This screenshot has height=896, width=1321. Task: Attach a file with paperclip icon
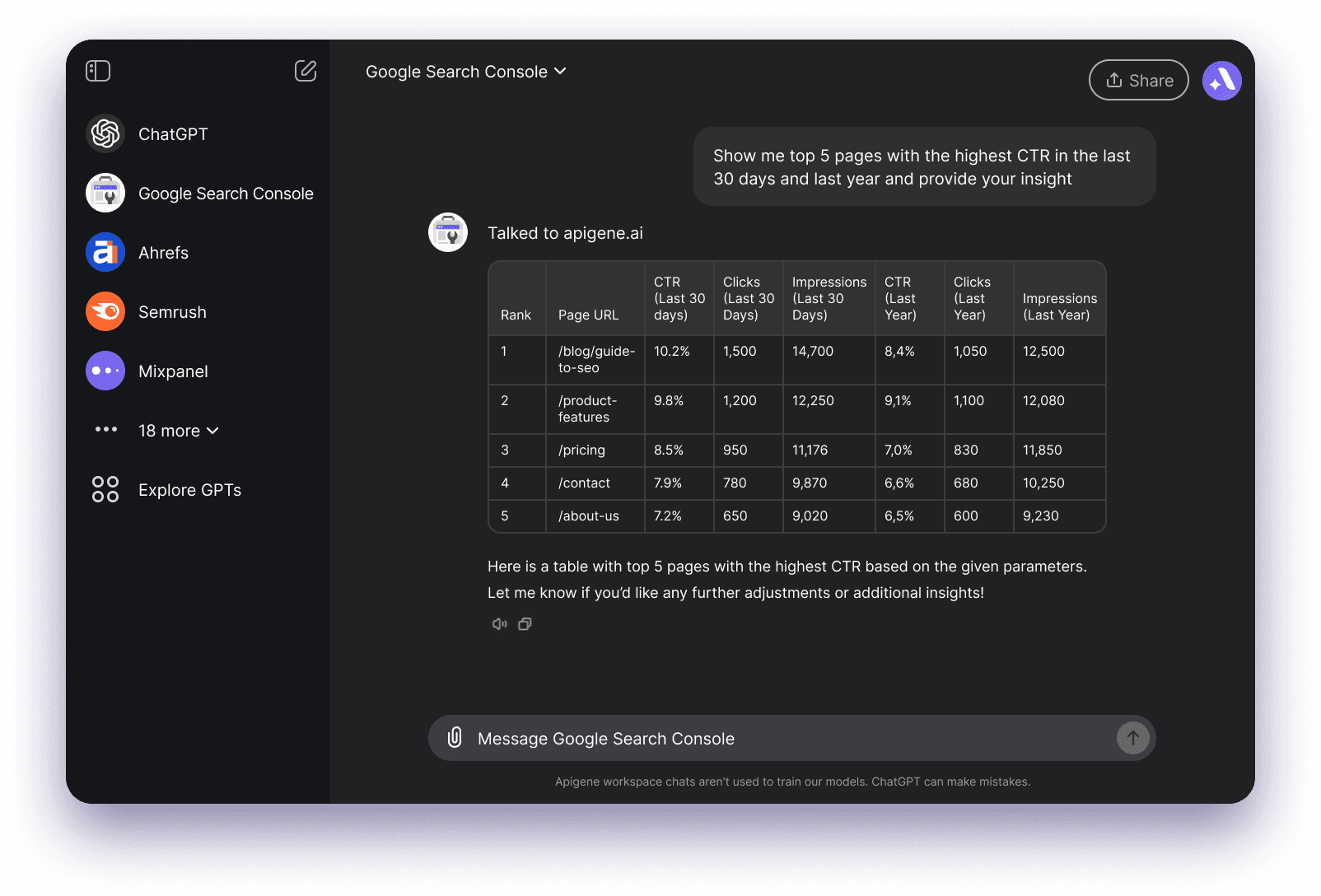[x=455, y=737]
